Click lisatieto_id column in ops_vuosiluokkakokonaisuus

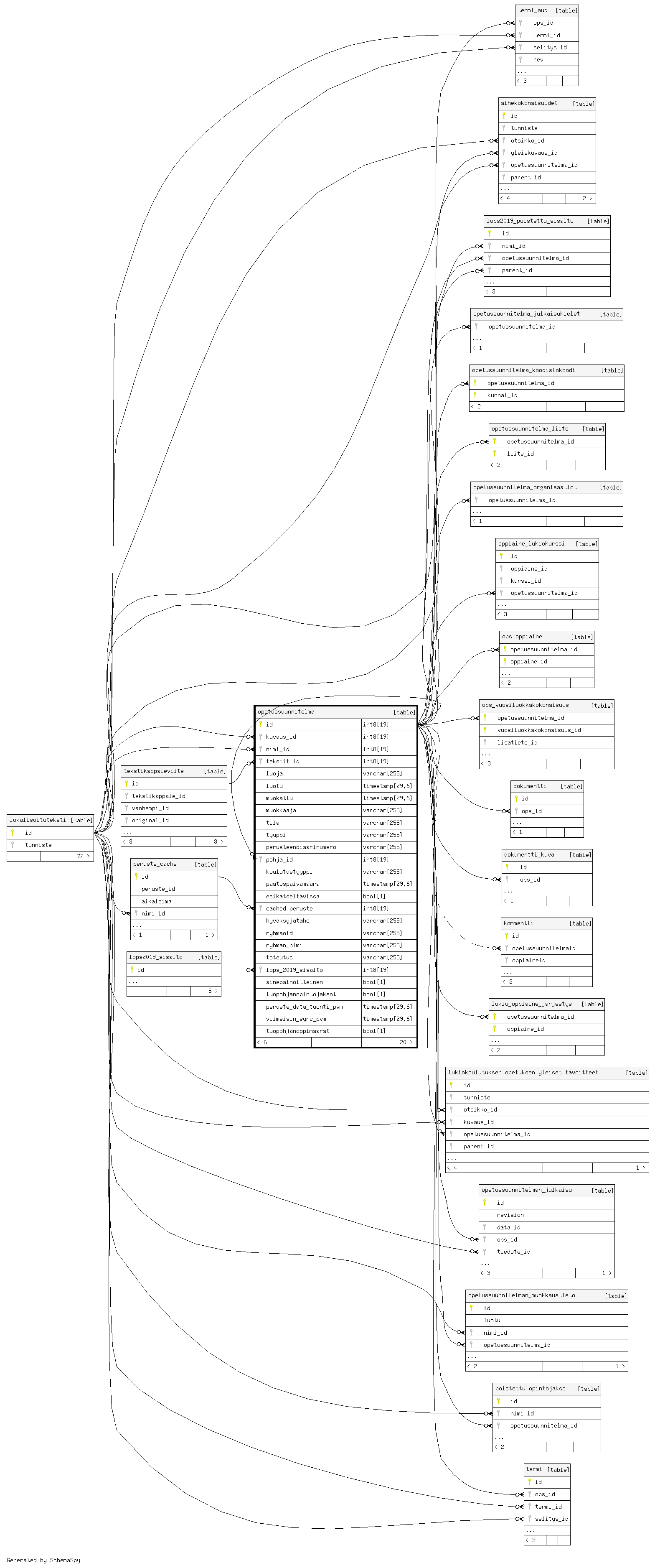(547, 742)
